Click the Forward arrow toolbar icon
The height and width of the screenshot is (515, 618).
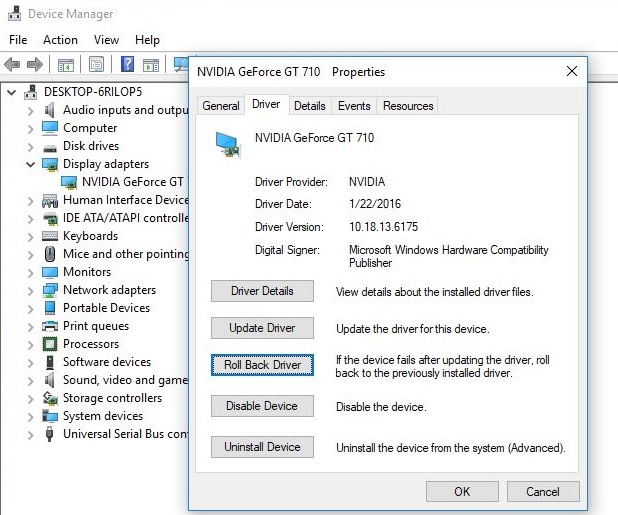(35, 64)
